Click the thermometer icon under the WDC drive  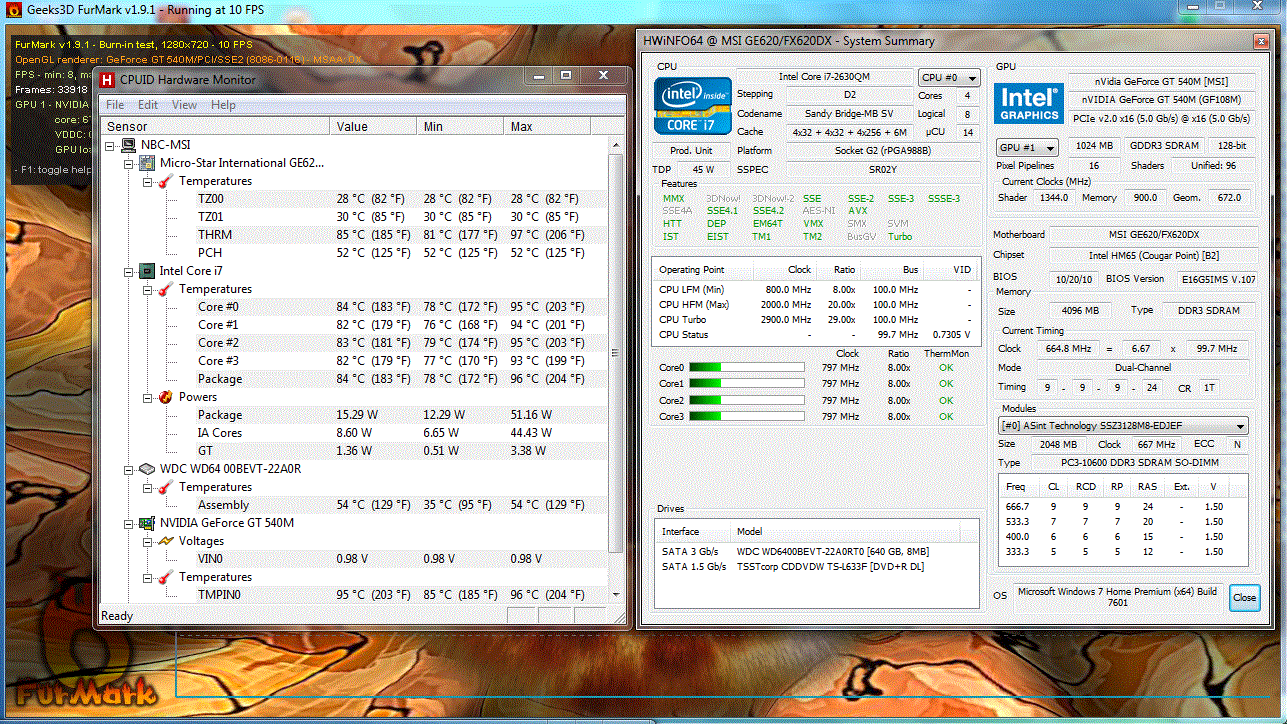[166, 487]
